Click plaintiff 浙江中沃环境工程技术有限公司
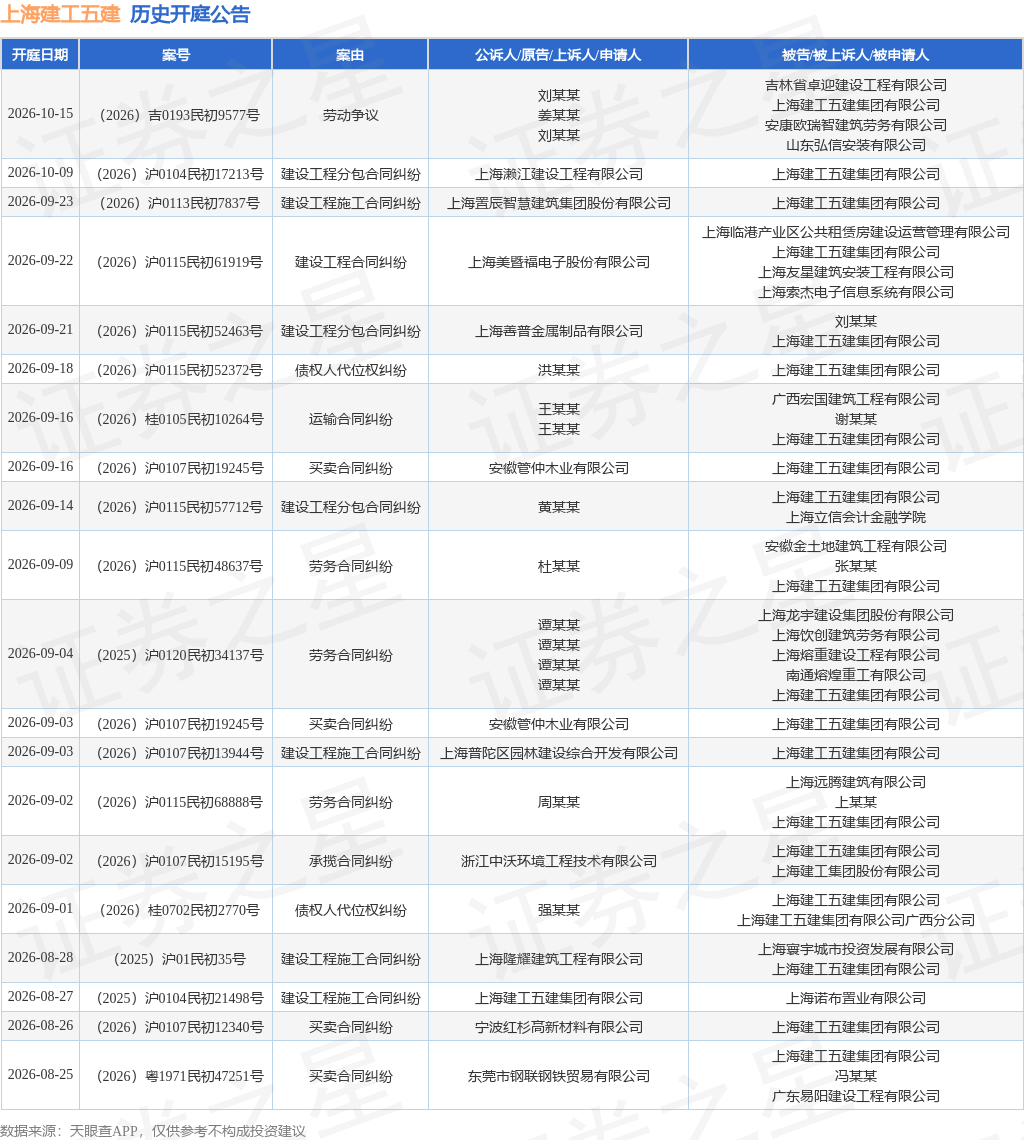Image resolution: width=1024 pixels, height=1140 pixels. (559, 862)
